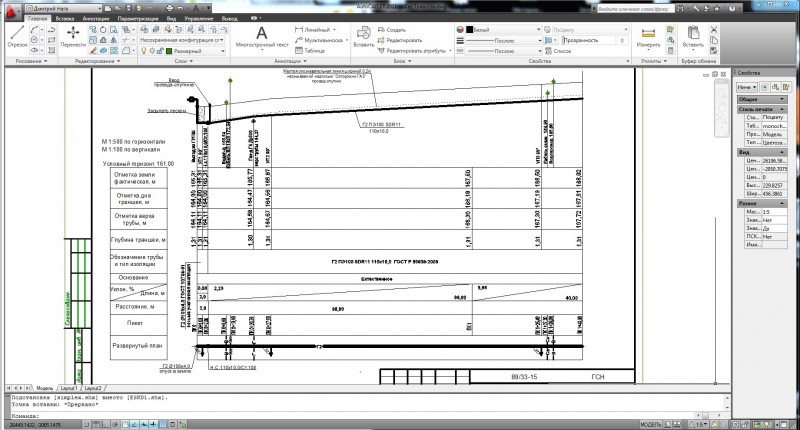Click the green Размерный layer color swatch
Viewport: 800px width, 430px height.
point(169,51)
